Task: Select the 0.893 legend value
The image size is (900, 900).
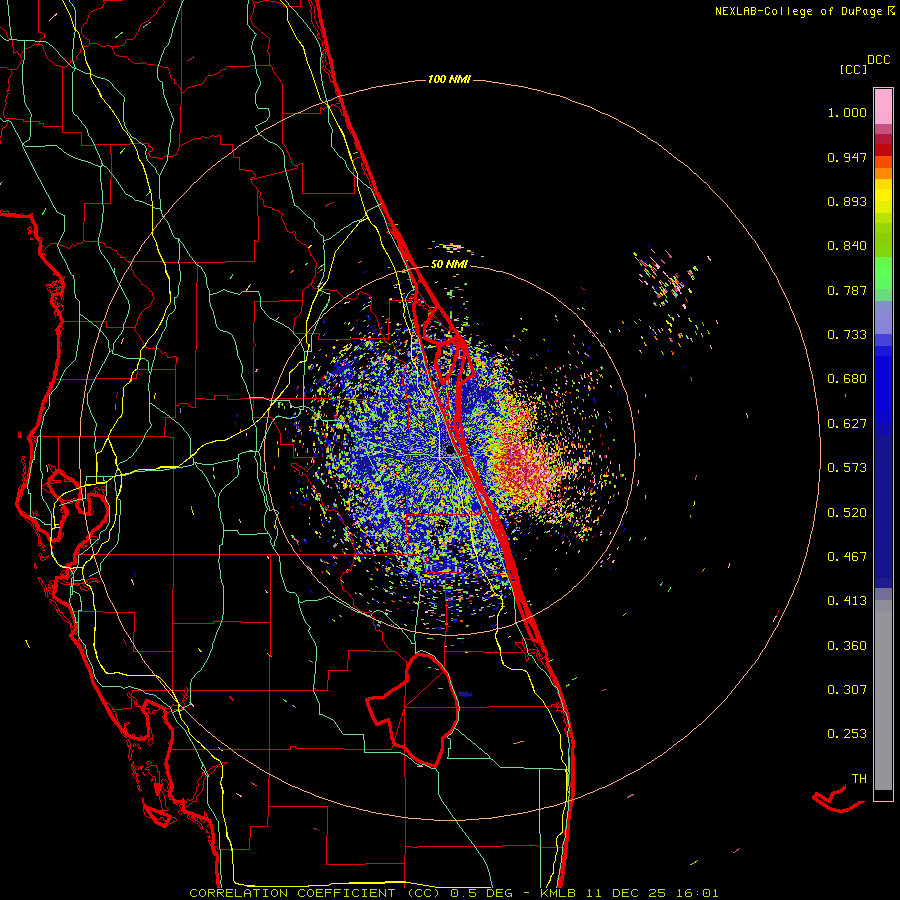Action: click(x=847, y=201)
